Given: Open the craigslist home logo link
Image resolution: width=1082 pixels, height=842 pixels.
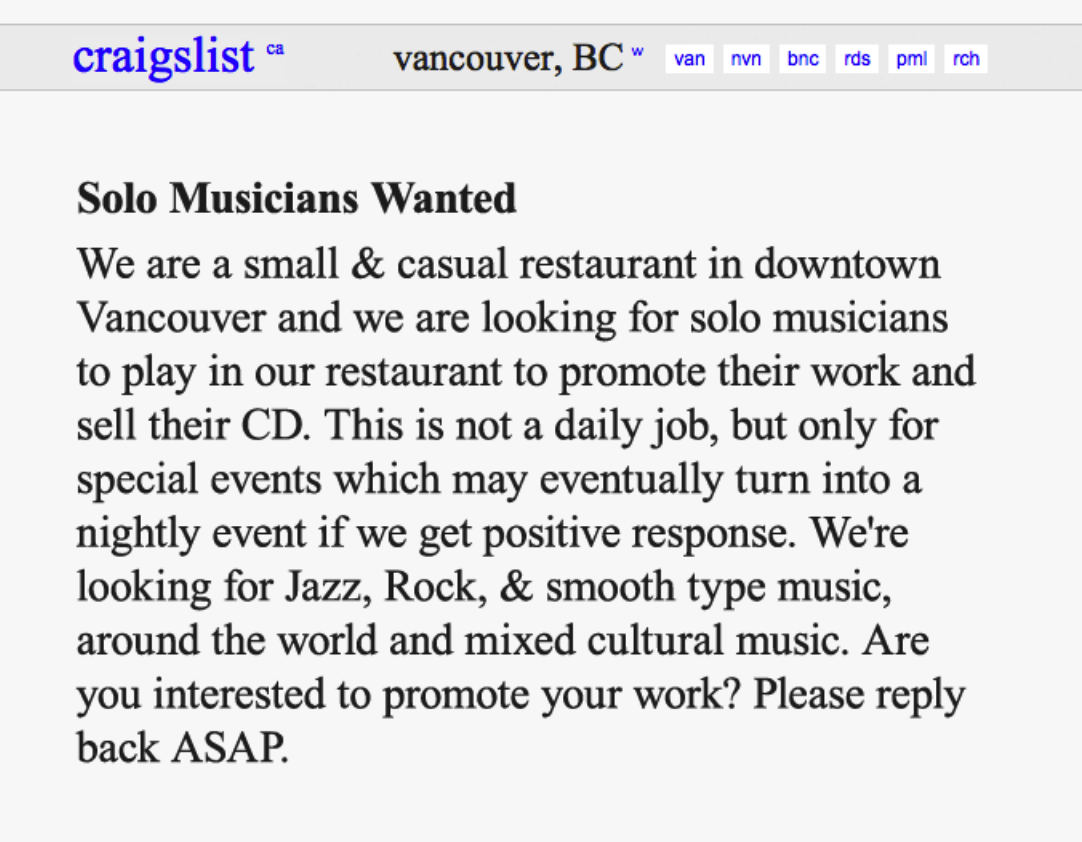Looking at the screenshot, I should click(x=164, y=57).
